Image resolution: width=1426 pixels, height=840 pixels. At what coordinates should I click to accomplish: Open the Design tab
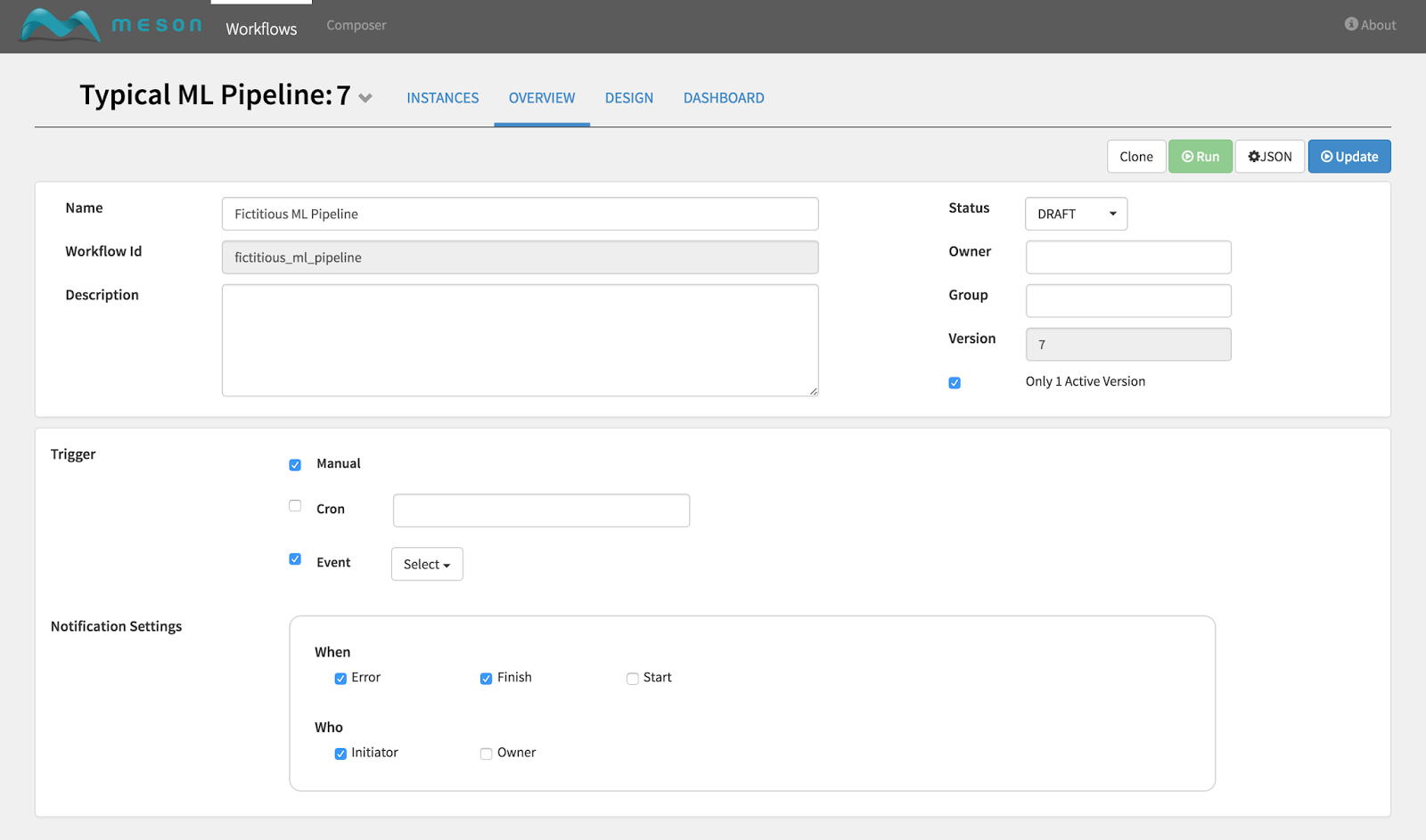coord(629,98)
